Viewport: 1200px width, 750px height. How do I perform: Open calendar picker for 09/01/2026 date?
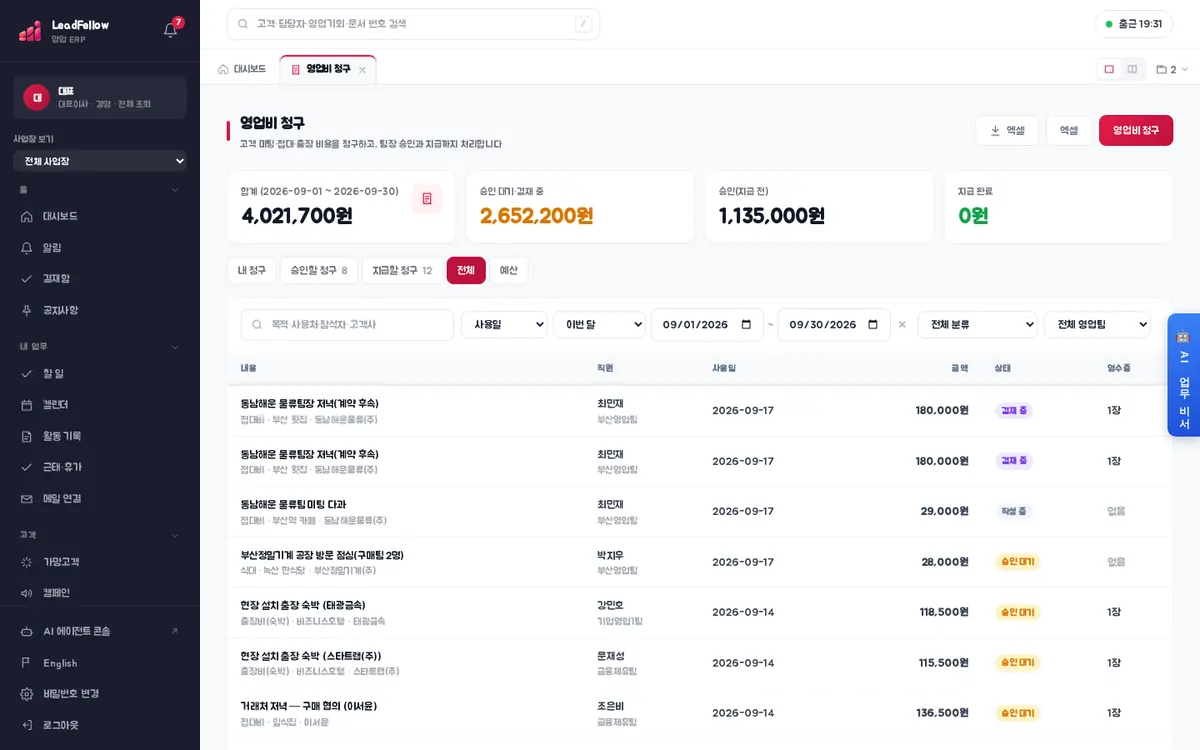[746, 325]
